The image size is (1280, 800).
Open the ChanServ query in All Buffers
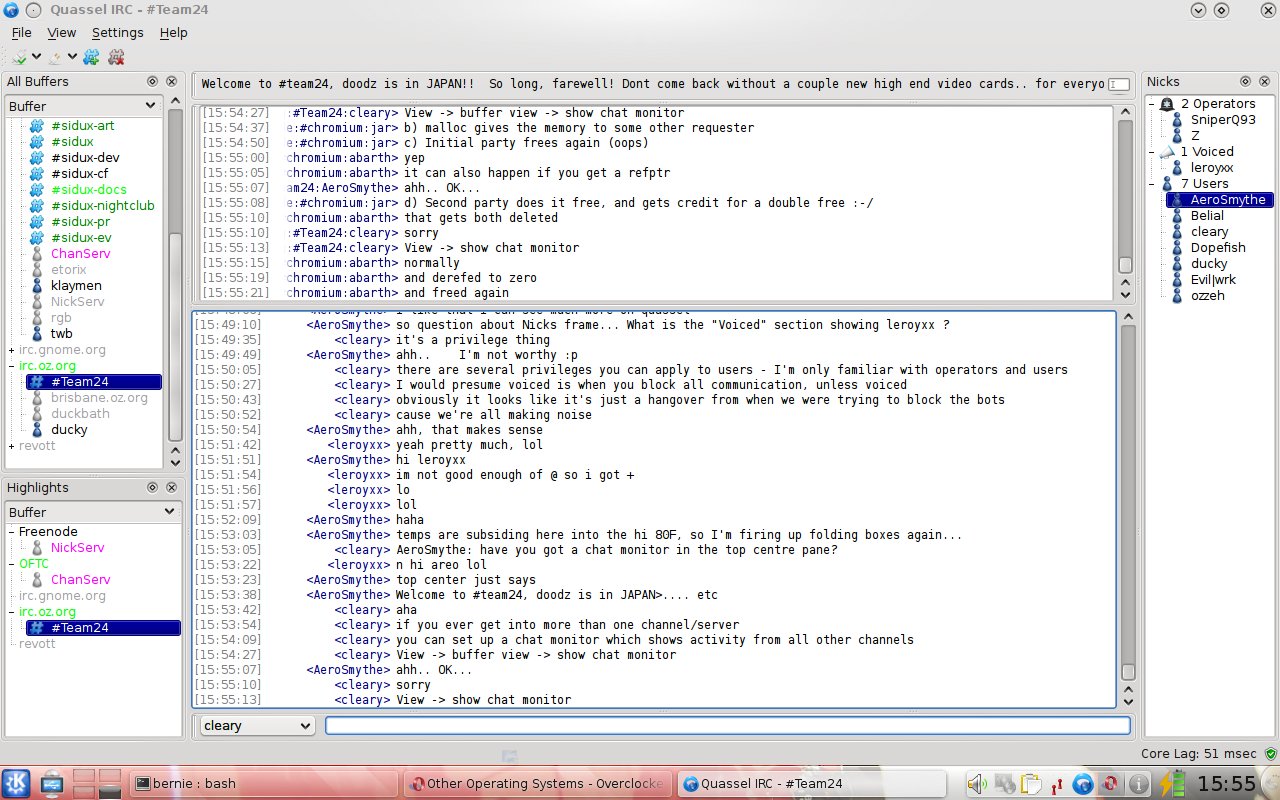(80, 254)
